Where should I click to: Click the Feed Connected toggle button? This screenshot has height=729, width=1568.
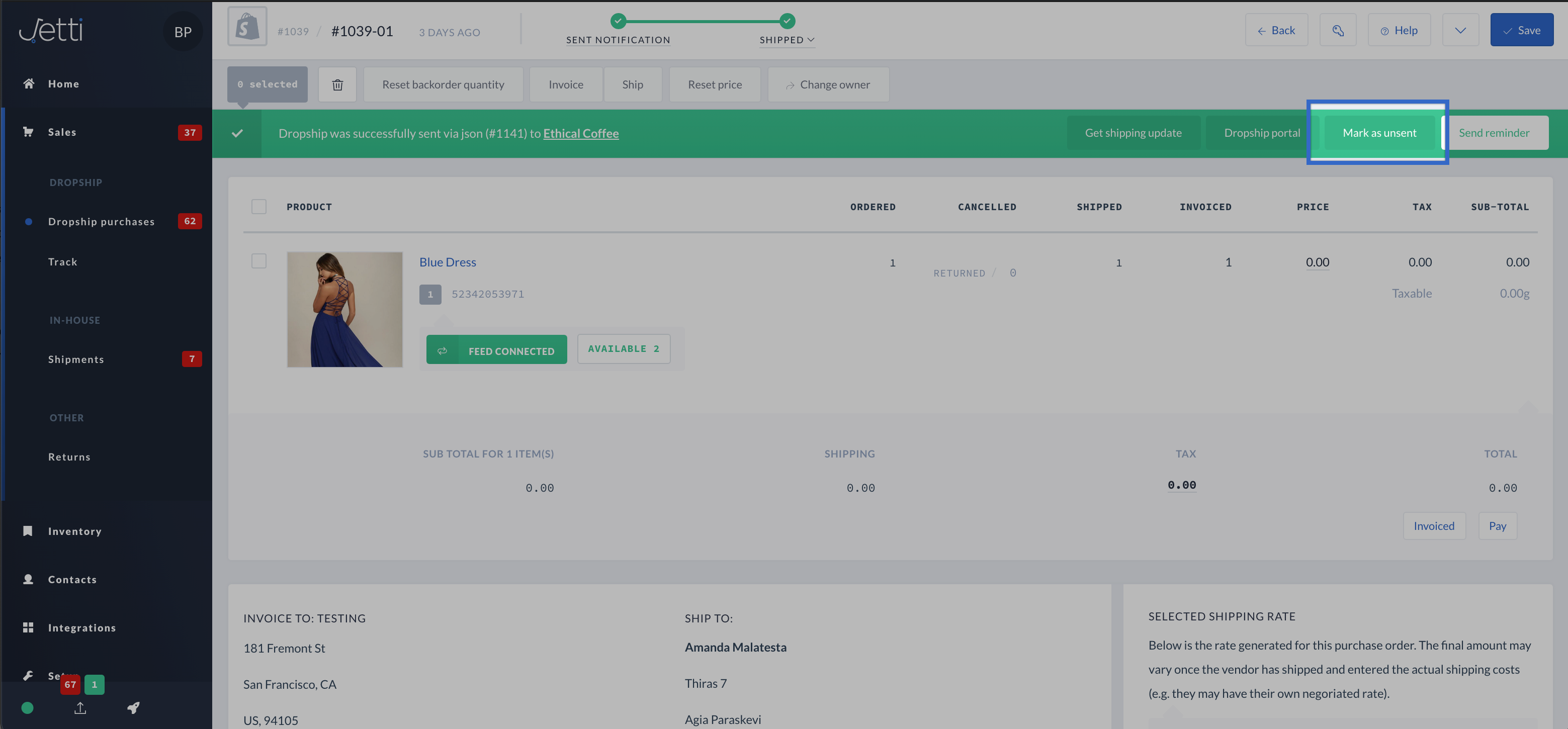(x=496, y=350)
